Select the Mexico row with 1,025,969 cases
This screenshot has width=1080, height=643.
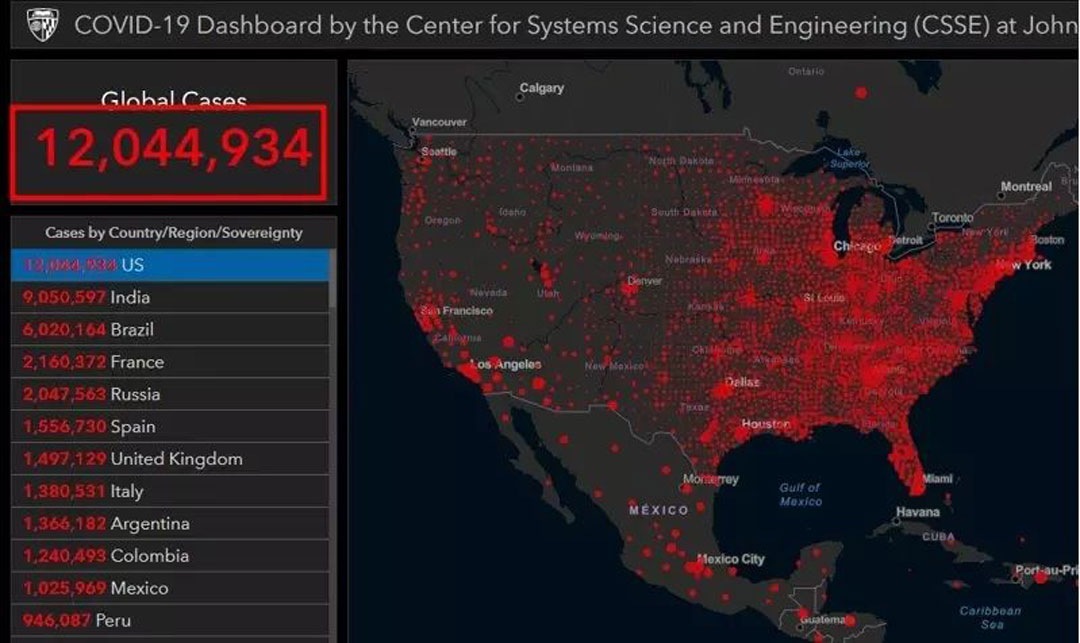pos(170,589)
